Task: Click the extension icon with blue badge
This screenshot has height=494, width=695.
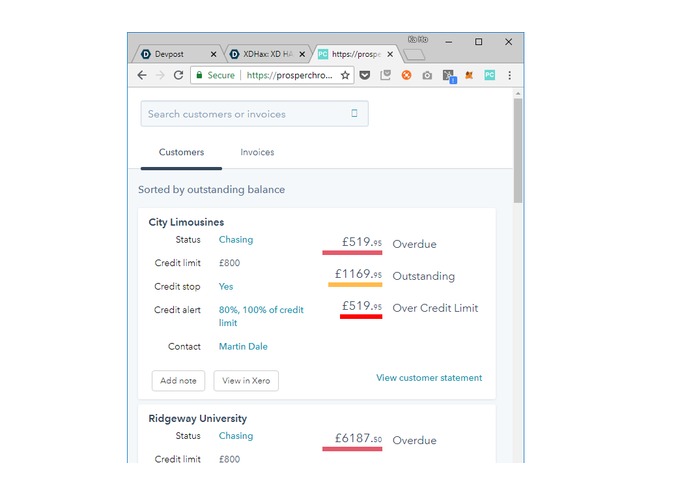Action: pyautogui.click(x=449, y=76)
